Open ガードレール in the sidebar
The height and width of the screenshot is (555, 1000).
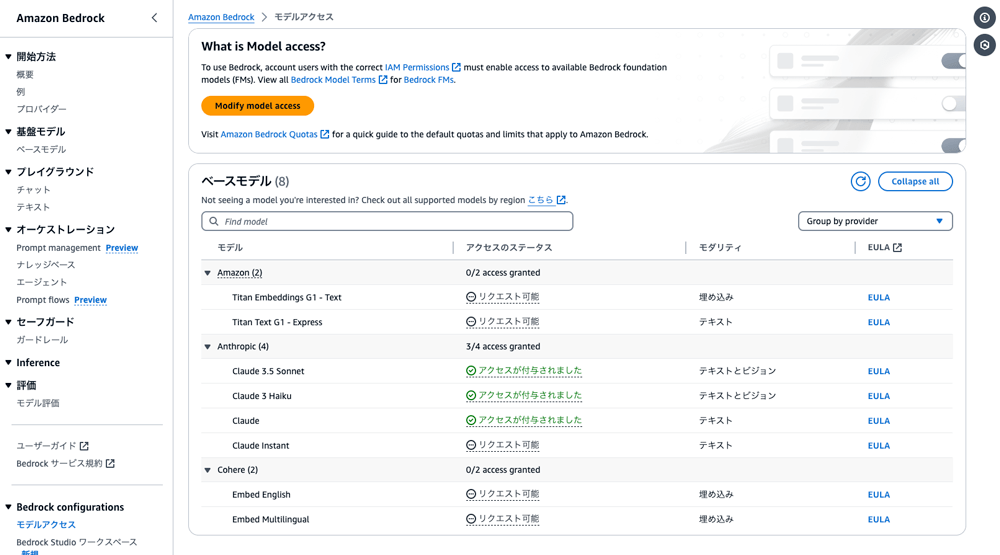(x=42, y=340)
